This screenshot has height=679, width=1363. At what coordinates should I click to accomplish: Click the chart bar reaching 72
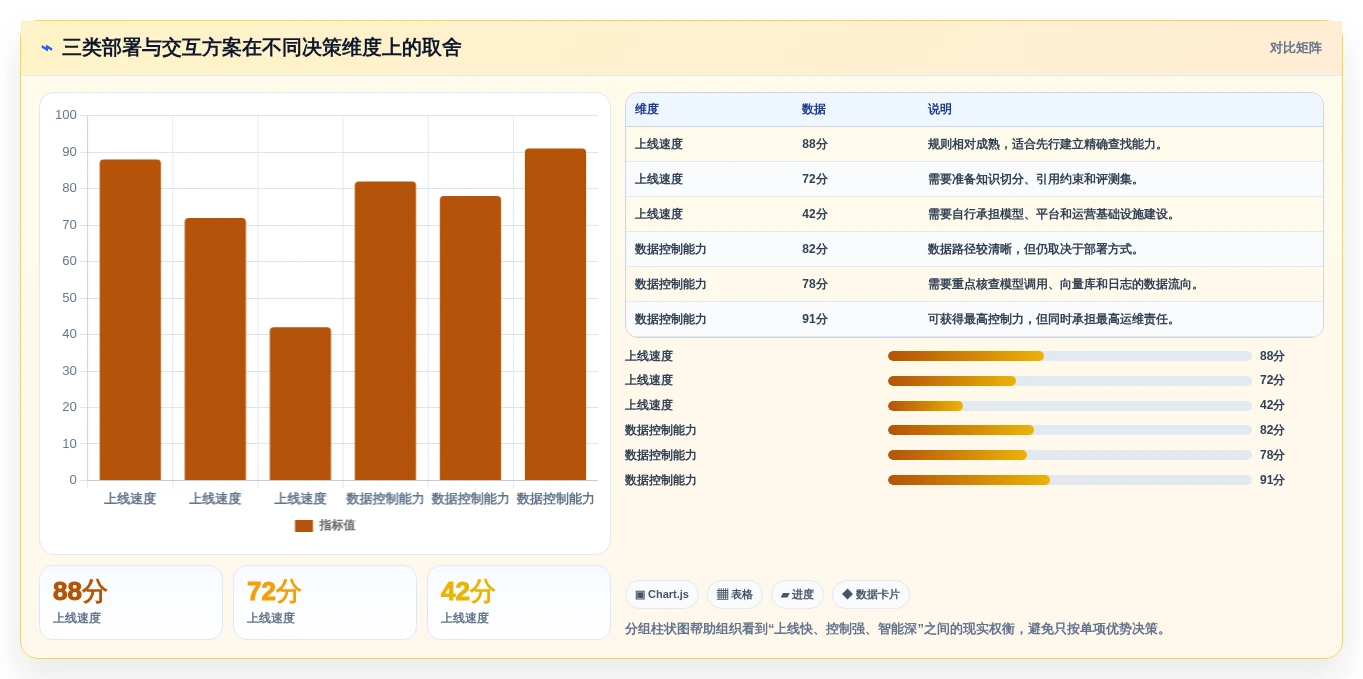tap(215, 349)
